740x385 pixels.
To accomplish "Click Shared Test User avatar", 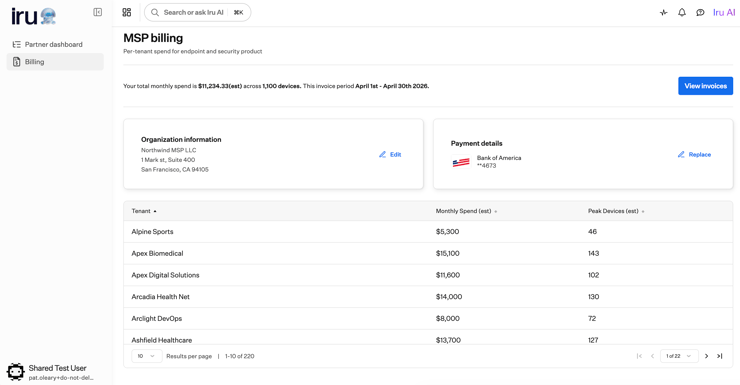I will [x=16, y=372].
